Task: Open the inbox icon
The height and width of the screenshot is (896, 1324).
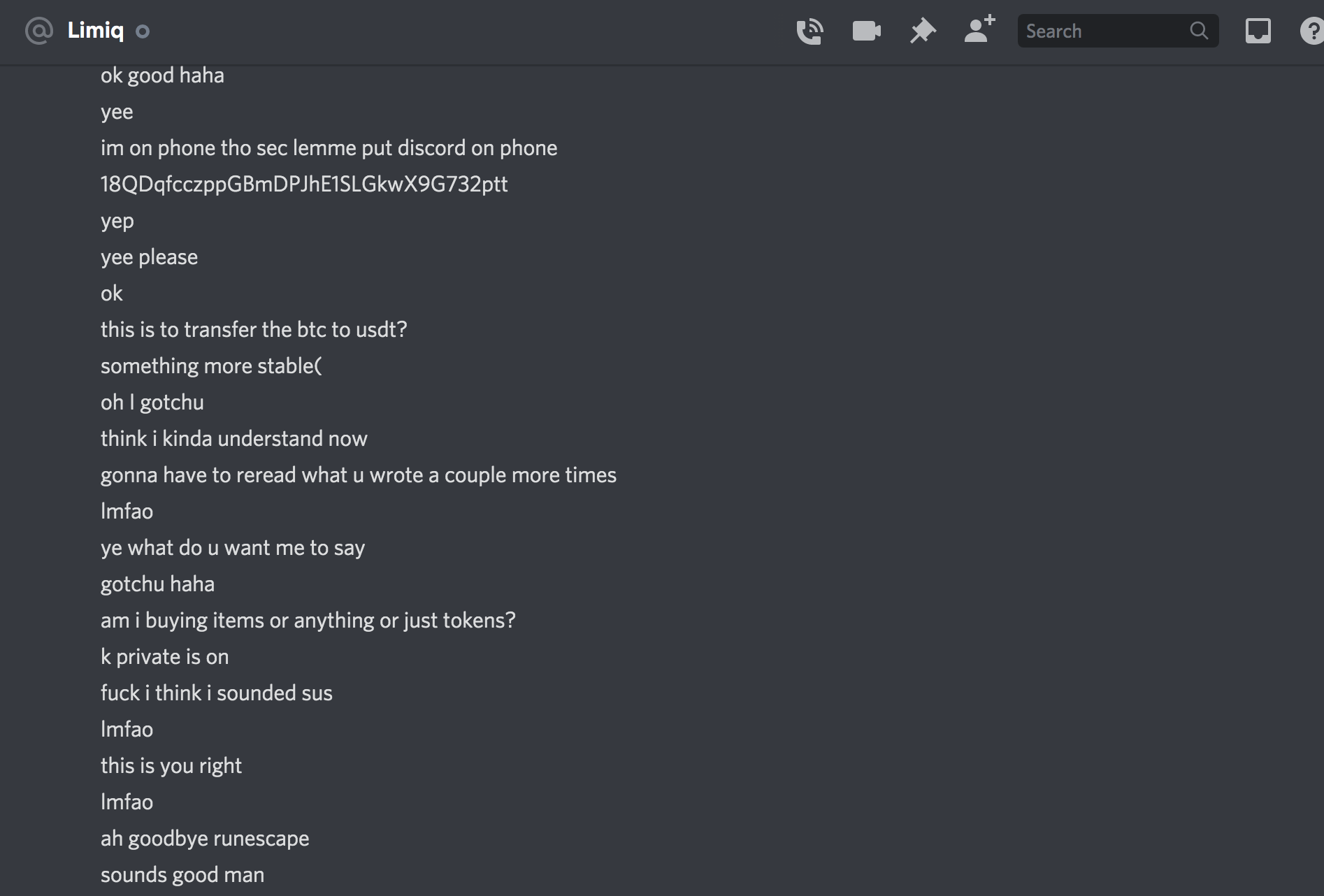Action: [1258, 31]
